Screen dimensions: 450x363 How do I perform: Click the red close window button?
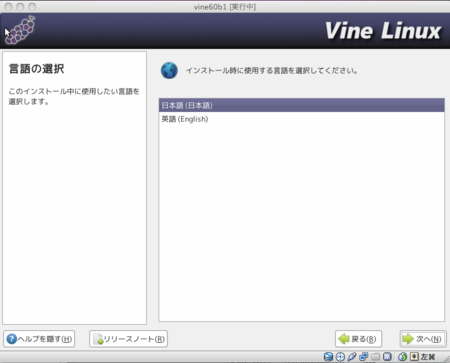[x=9, y=7]
